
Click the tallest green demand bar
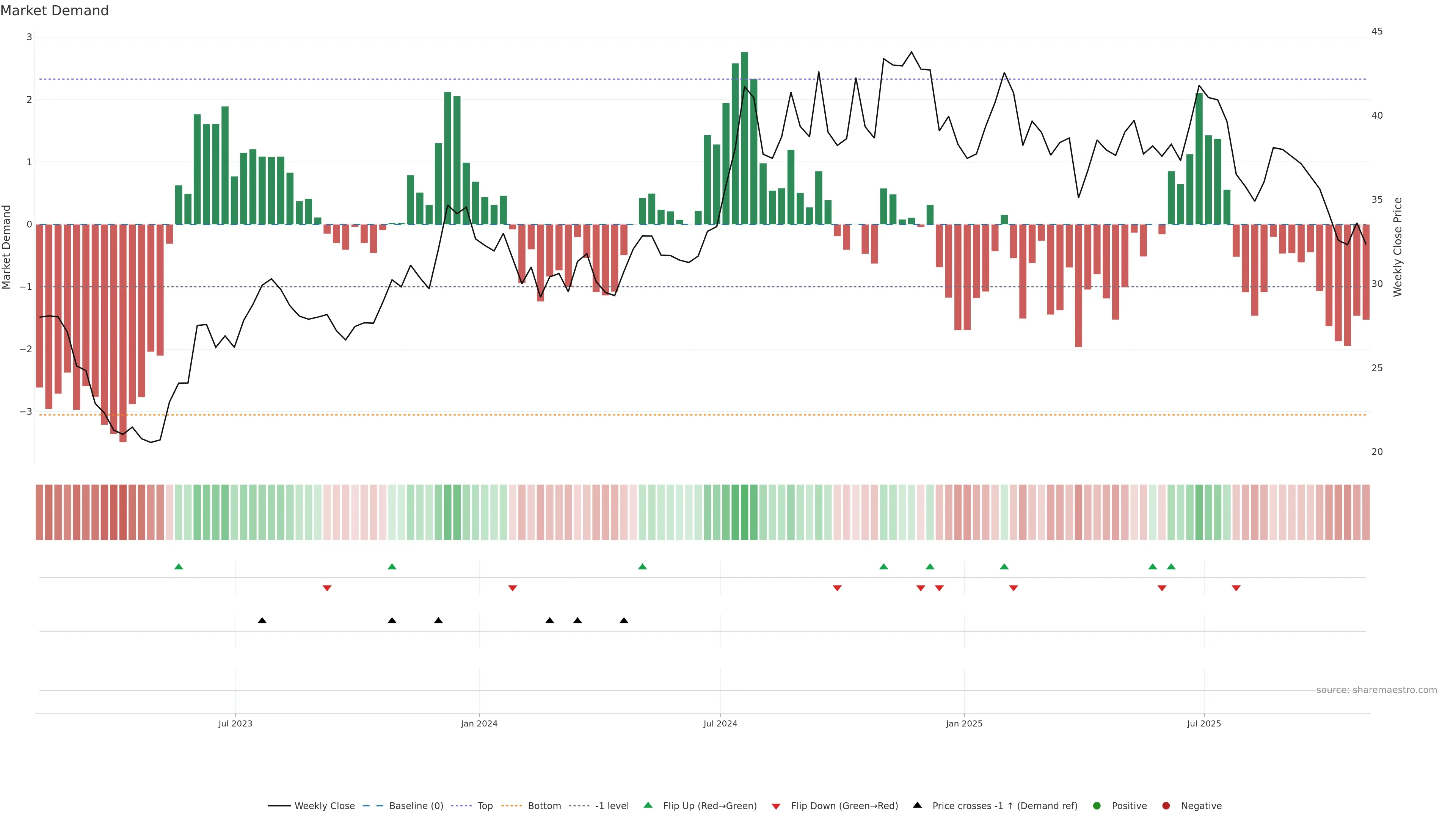(744, 138)
